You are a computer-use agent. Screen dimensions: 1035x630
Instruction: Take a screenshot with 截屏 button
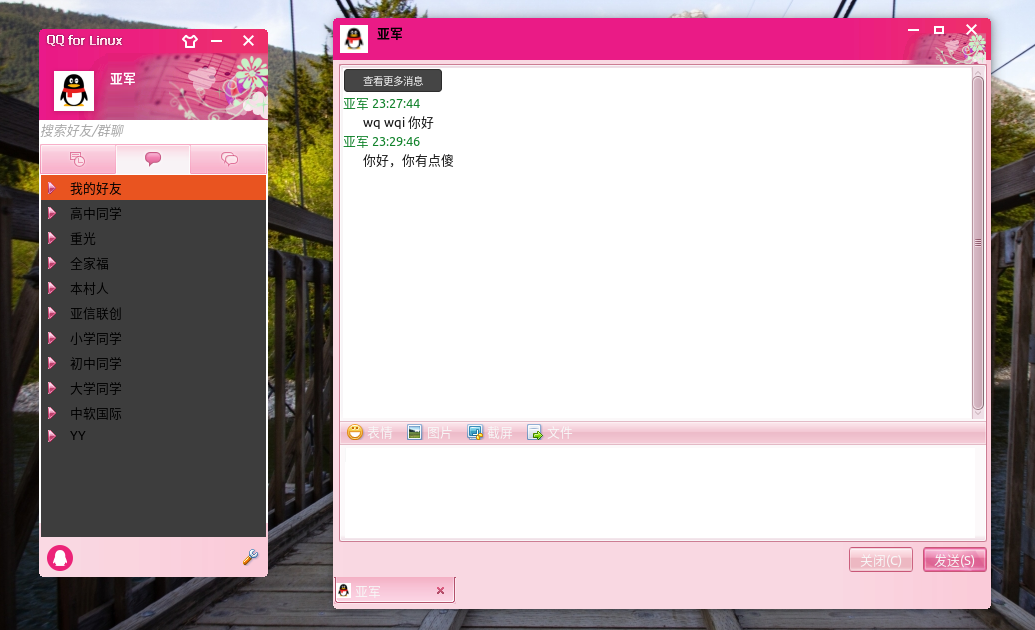[x=490, y=433]
